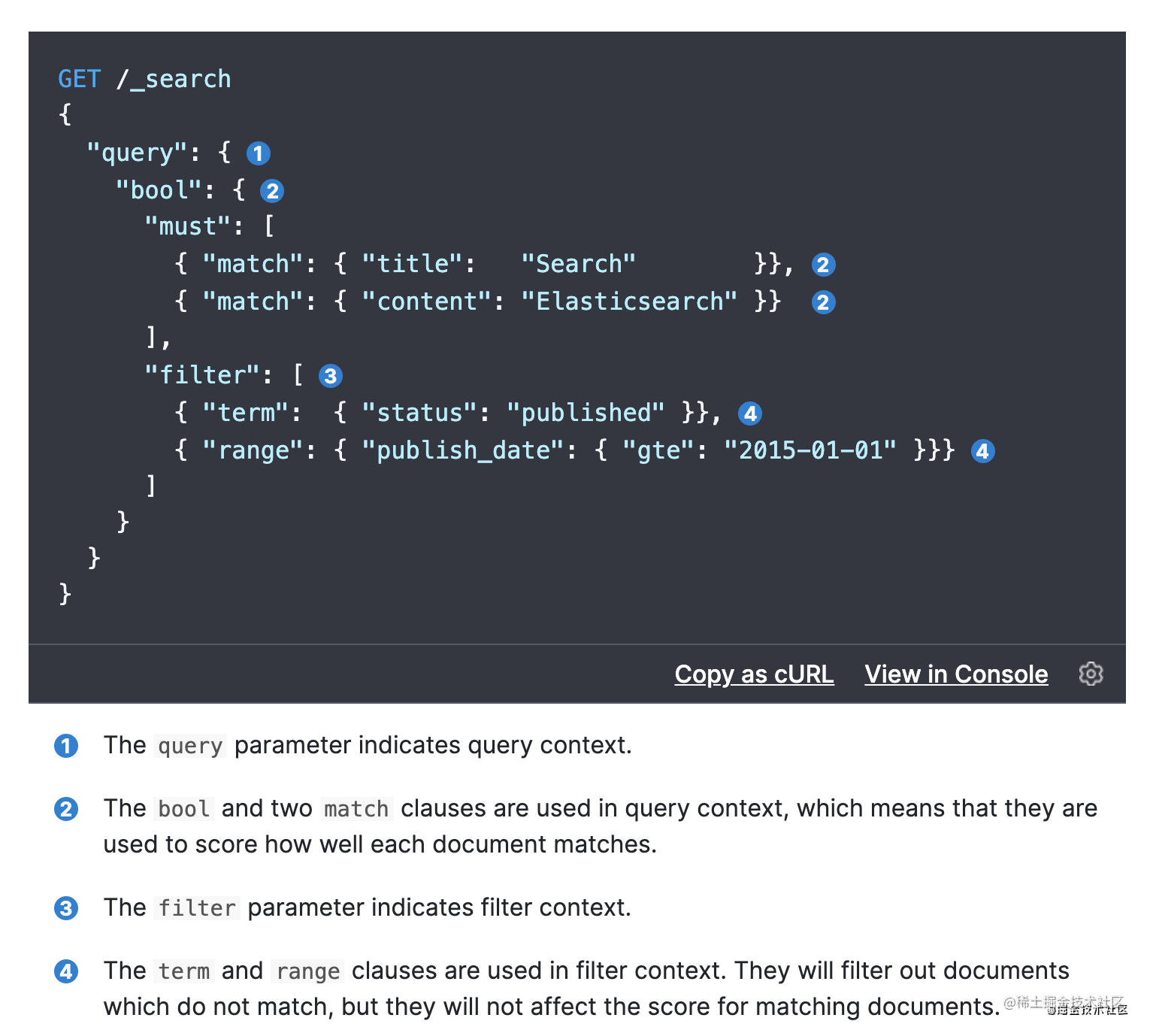This screenshot has height=1036, width=1150.
Task: Click callout badge 4 after the term clause
Action: click(x=750, y=413)
